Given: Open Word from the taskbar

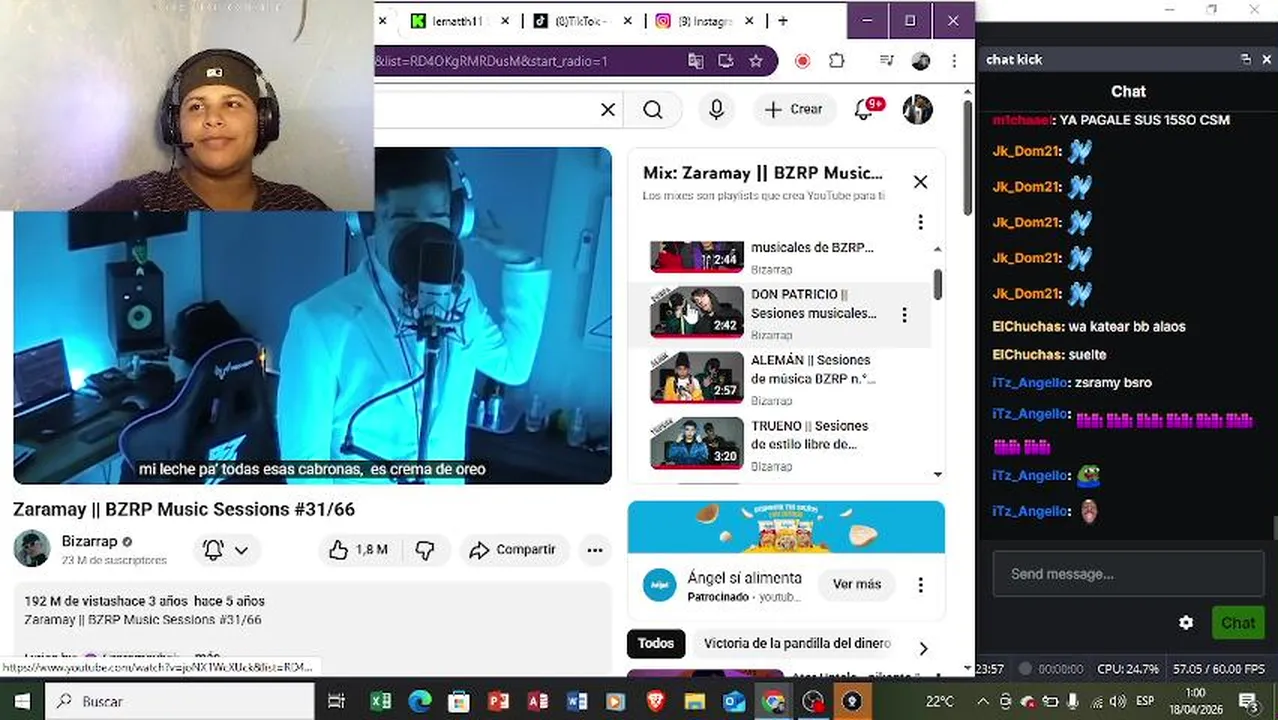Looking at the screenshot, I should click(577, 701).
